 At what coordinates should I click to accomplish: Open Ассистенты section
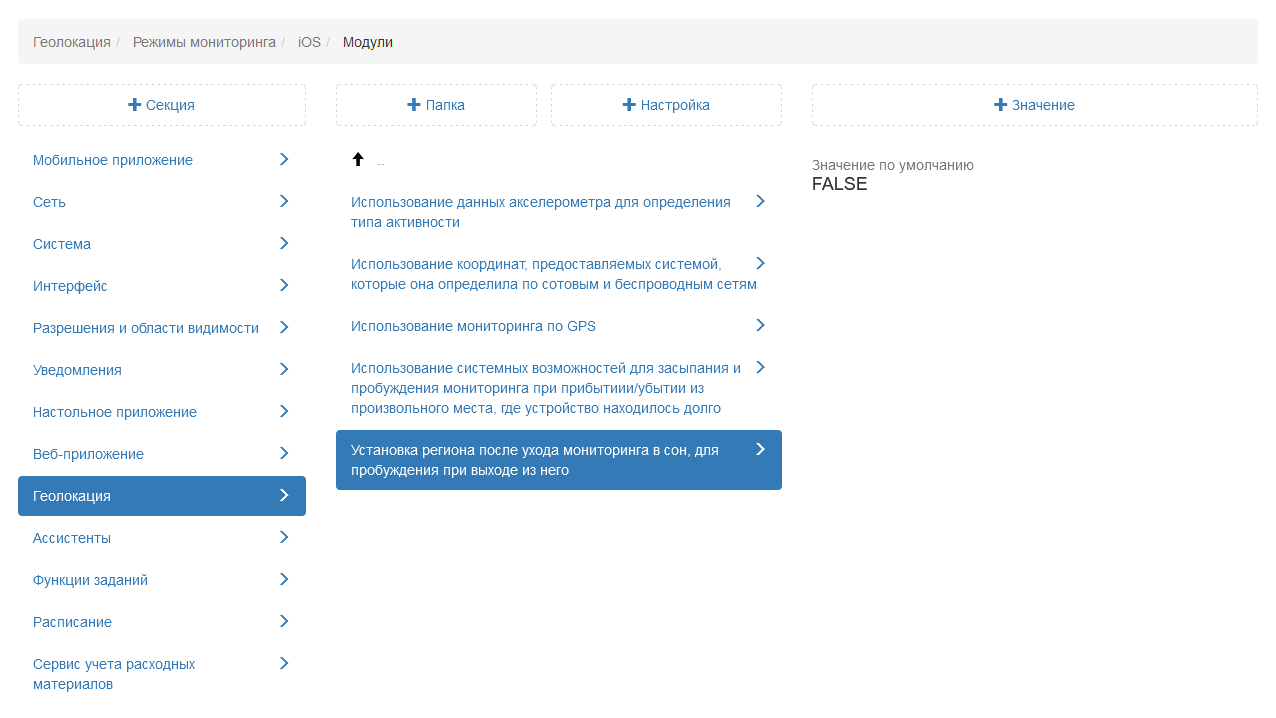point(72,538)
